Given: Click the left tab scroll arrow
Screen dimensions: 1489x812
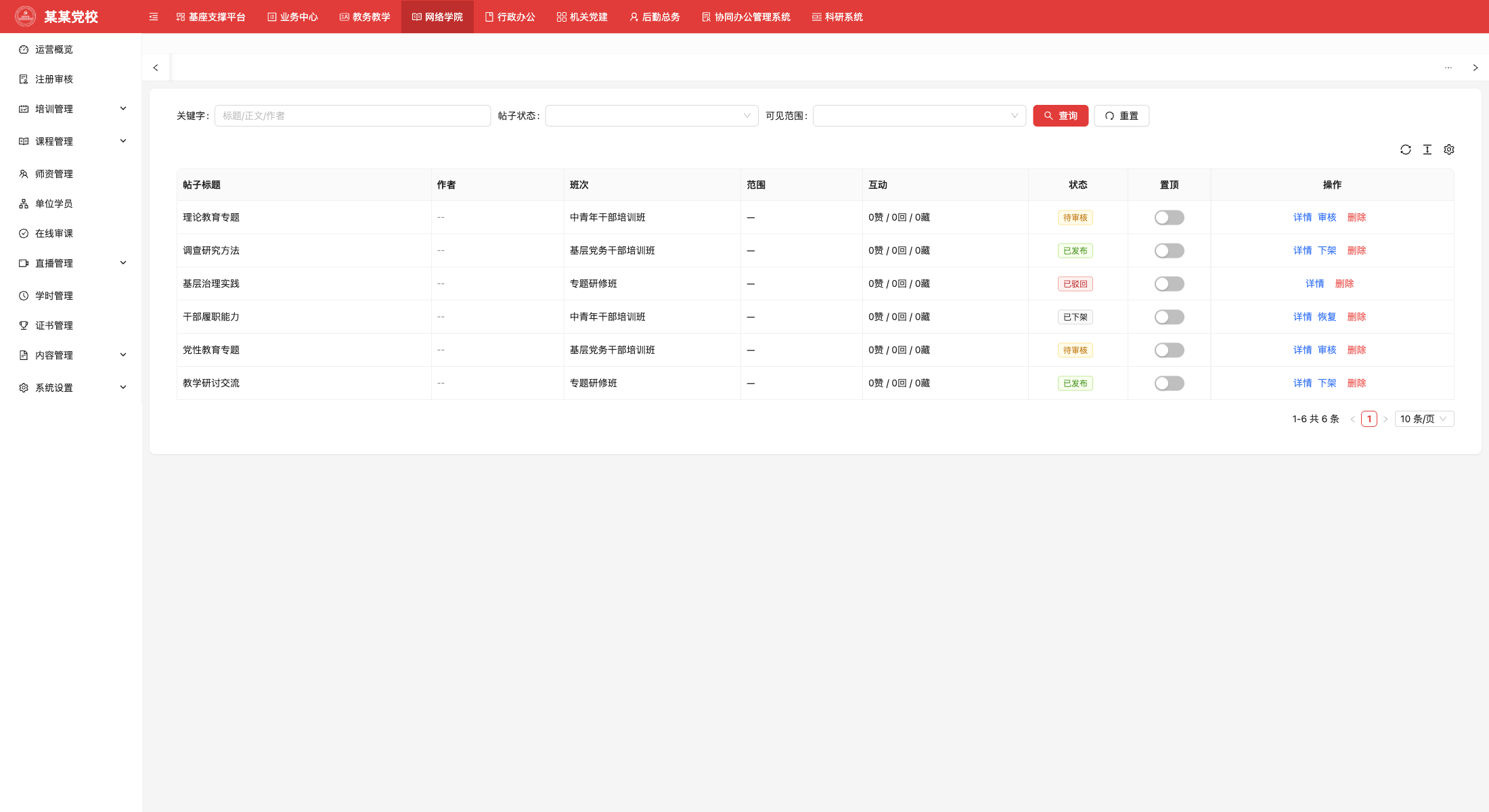Looking at the screenshot, I should (x=156, y=68).
